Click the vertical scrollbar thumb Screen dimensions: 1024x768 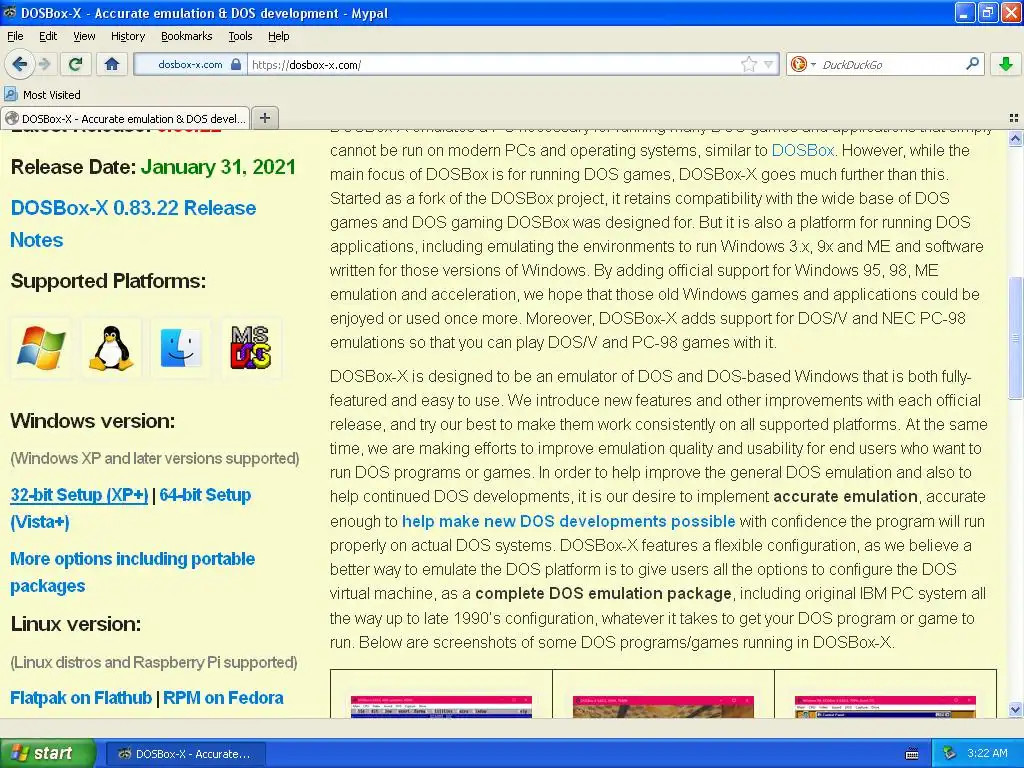[x=1015, y=337]
